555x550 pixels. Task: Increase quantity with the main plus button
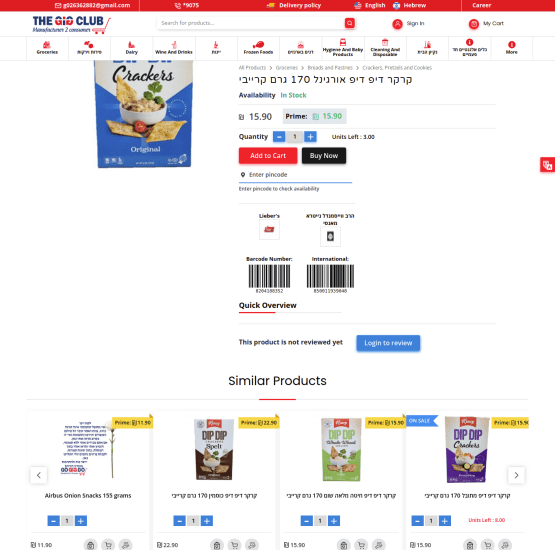(310, 137)
